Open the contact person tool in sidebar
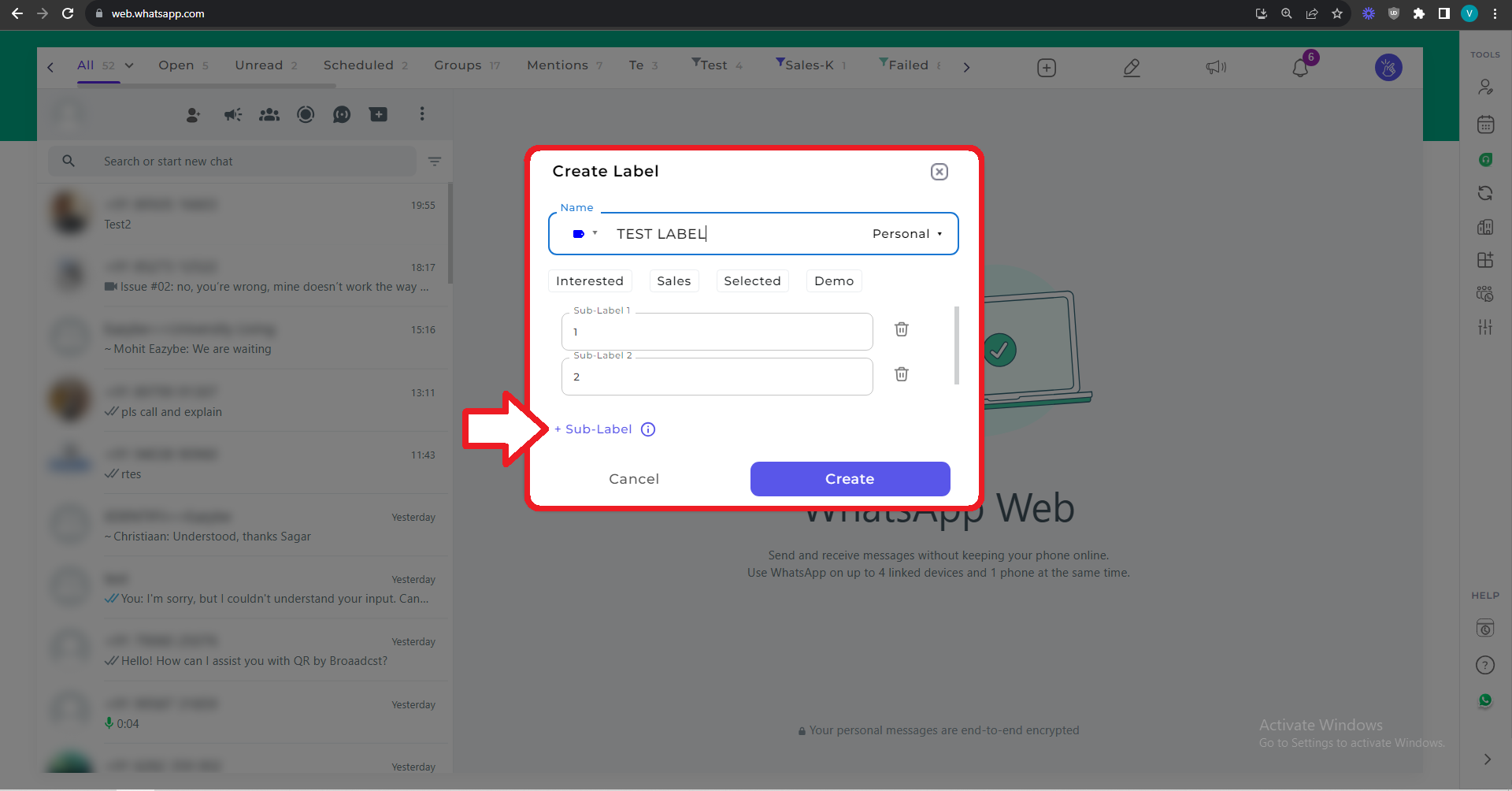Image resolution: width=1512 pixels, height=791 pixels. coord(1485,87)
